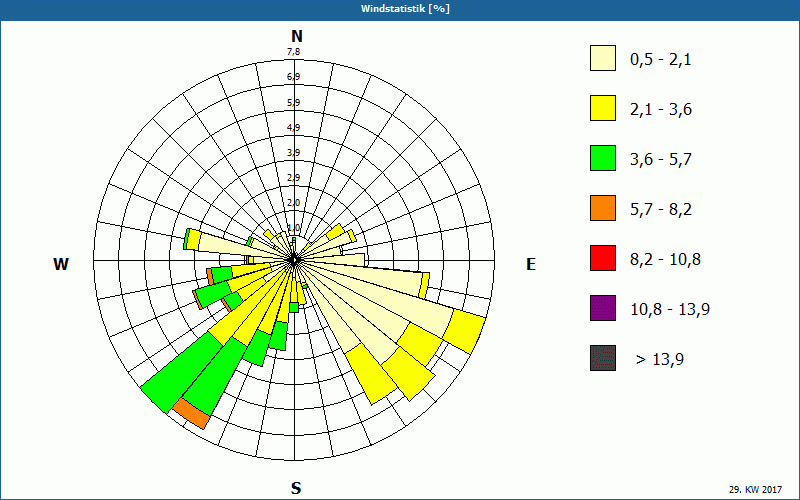
Task: Click the W compass label
Action: pyautogui.click(x=61, y=264)
